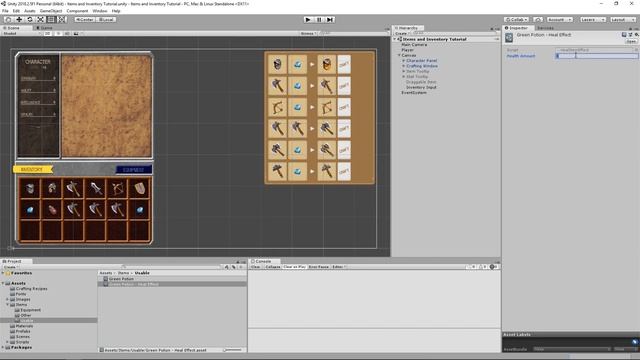
Task: Toggle pivot Center mode button
Action: click(x=84, y=20)
